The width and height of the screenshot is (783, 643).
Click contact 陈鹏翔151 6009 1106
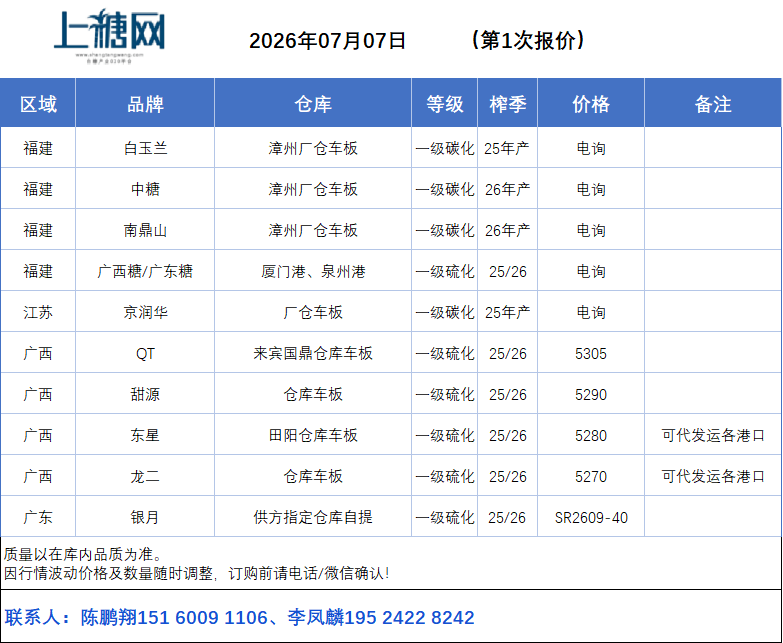(x=174, y=618)
